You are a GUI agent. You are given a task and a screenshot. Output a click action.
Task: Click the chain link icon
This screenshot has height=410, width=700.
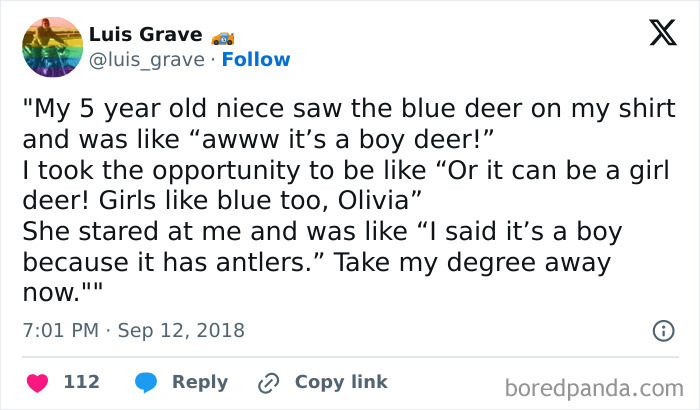point(267,382)
